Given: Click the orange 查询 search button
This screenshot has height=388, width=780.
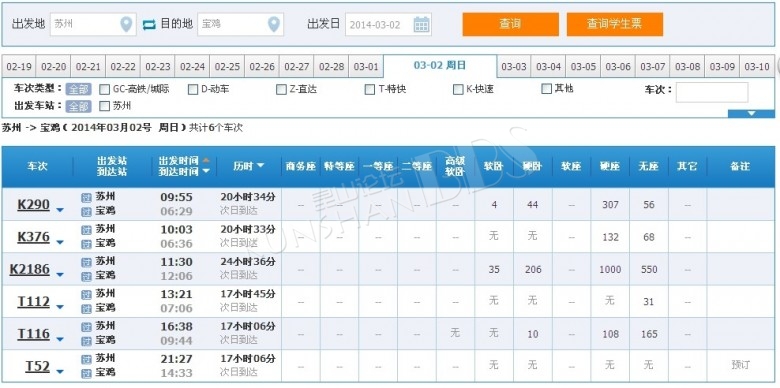Looking at the screenshot, I should point(510,24).
